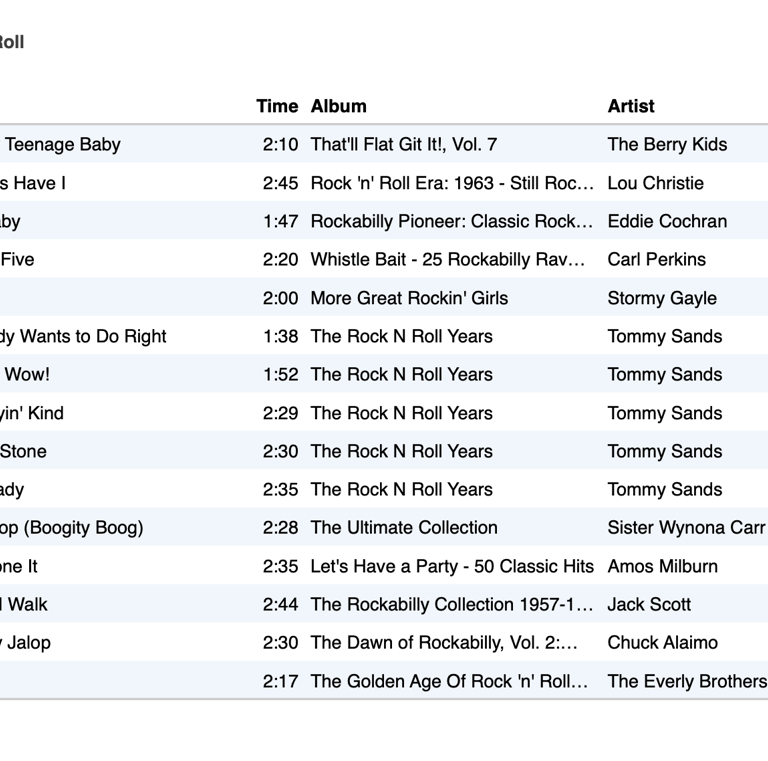768x761 pixels.
Task: Click the 1:47 time value
Action: pos(281,221)
